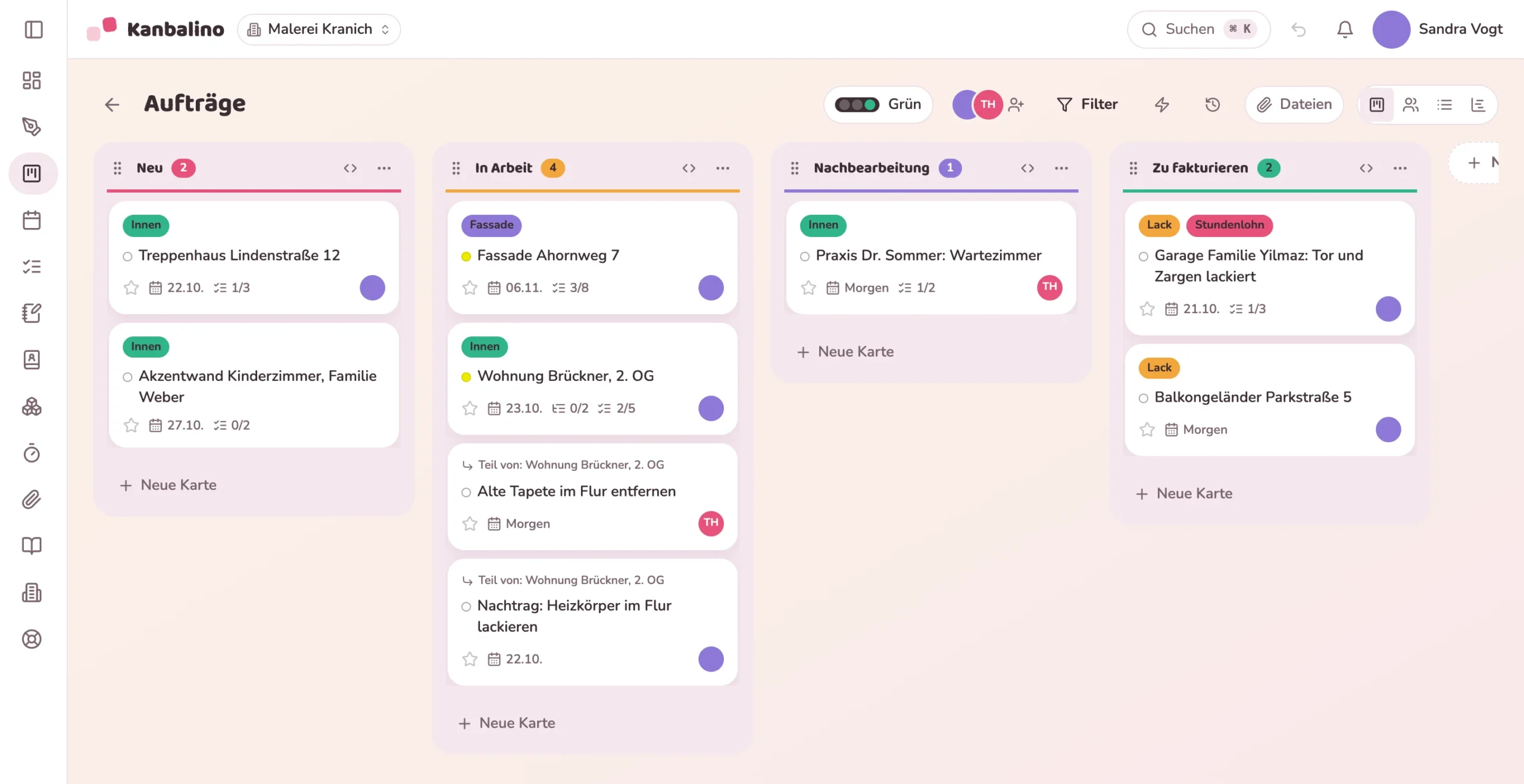Image resolution: width=1524 pixels, height=784 pixels.
Task: Toggle the sidebar panel icon
Action: [x=33, y=29]
